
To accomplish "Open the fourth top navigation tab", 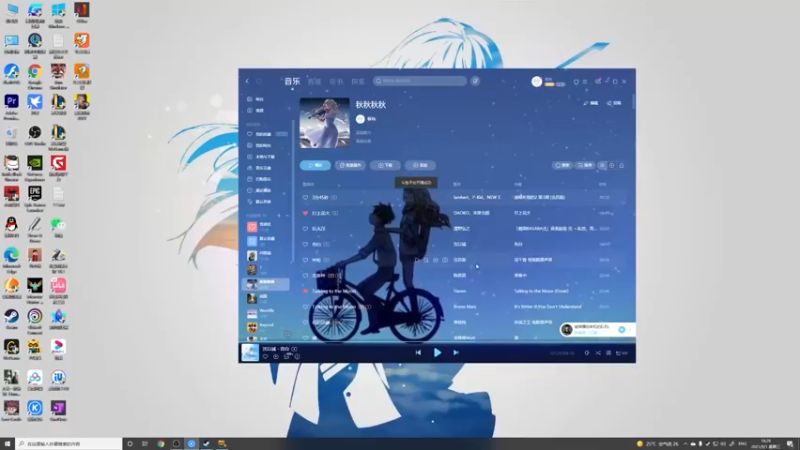I will coord(358,82).
